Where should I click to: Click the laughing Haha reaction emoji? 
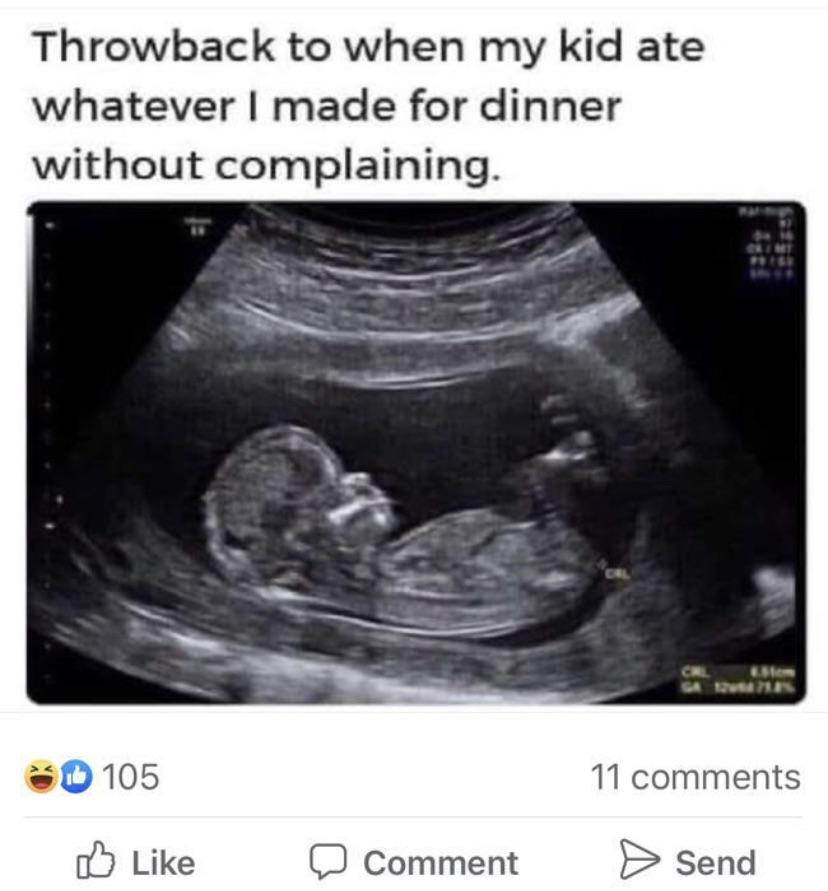(x=40, y=777)
